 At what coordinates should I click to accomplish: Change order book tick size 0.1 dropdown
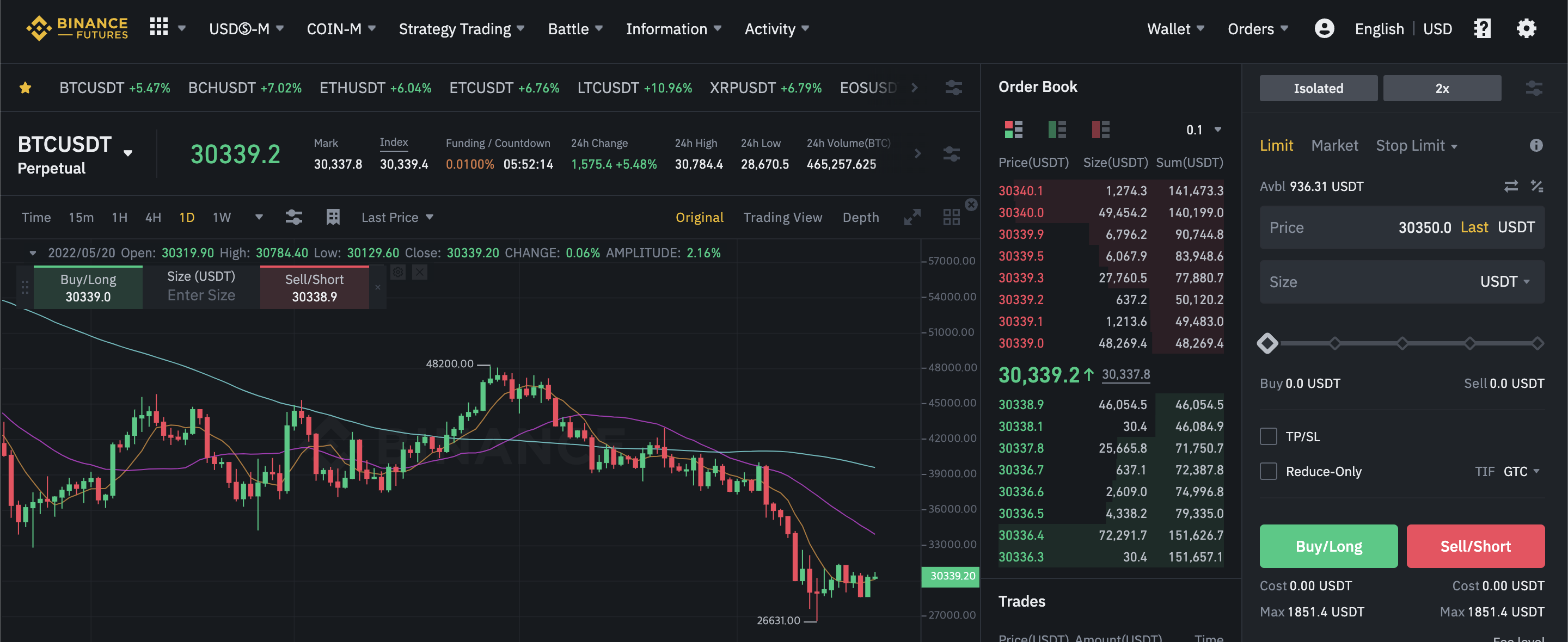tap(1203, 129)
